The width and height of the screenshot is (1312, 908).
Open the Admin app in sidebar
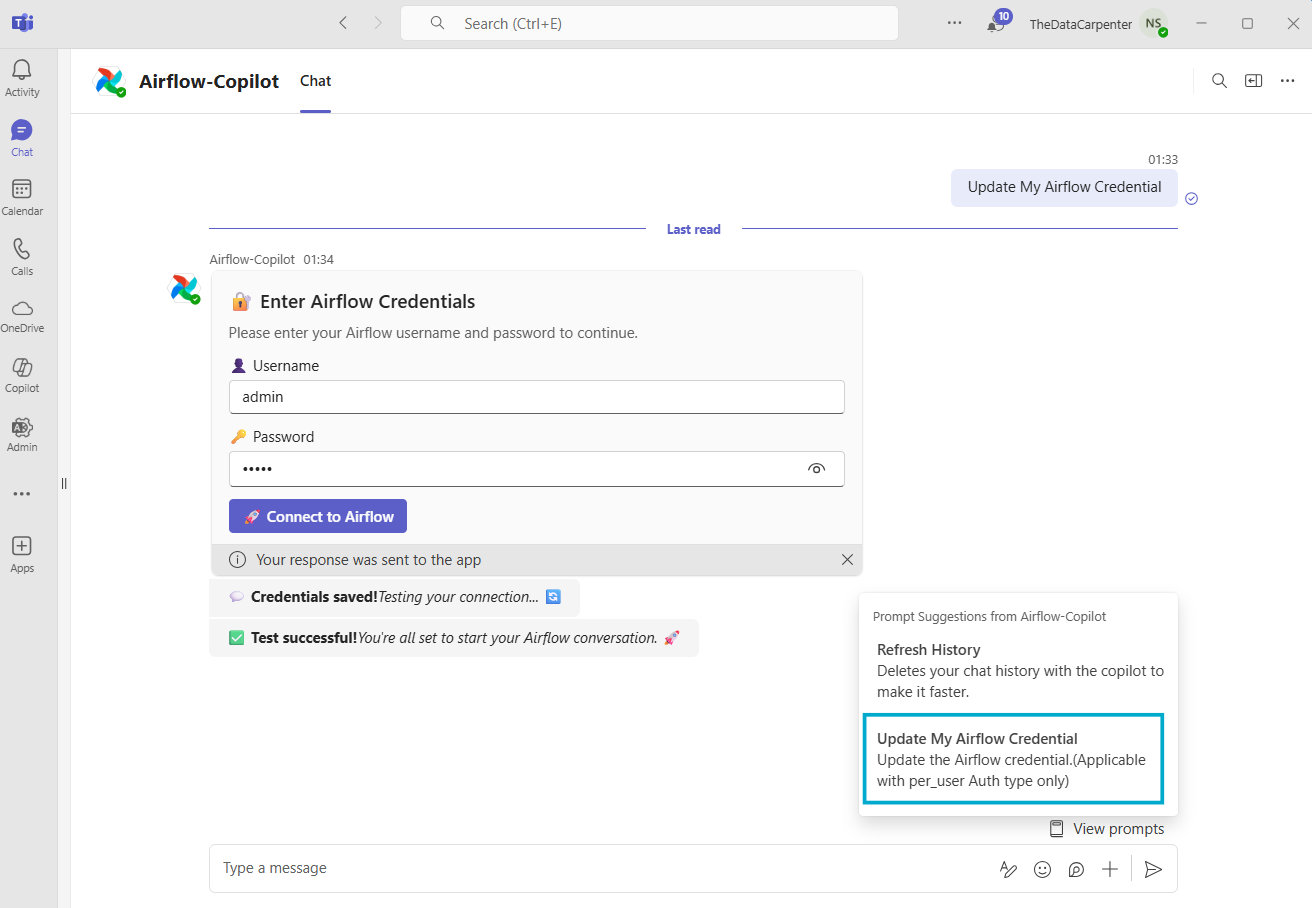click(x=22, y=435)
